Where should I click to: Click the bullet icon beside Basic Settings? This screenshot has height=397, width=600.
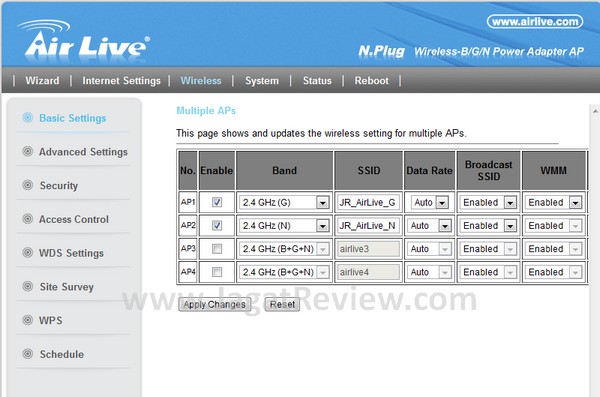click(x=28, y=118)
